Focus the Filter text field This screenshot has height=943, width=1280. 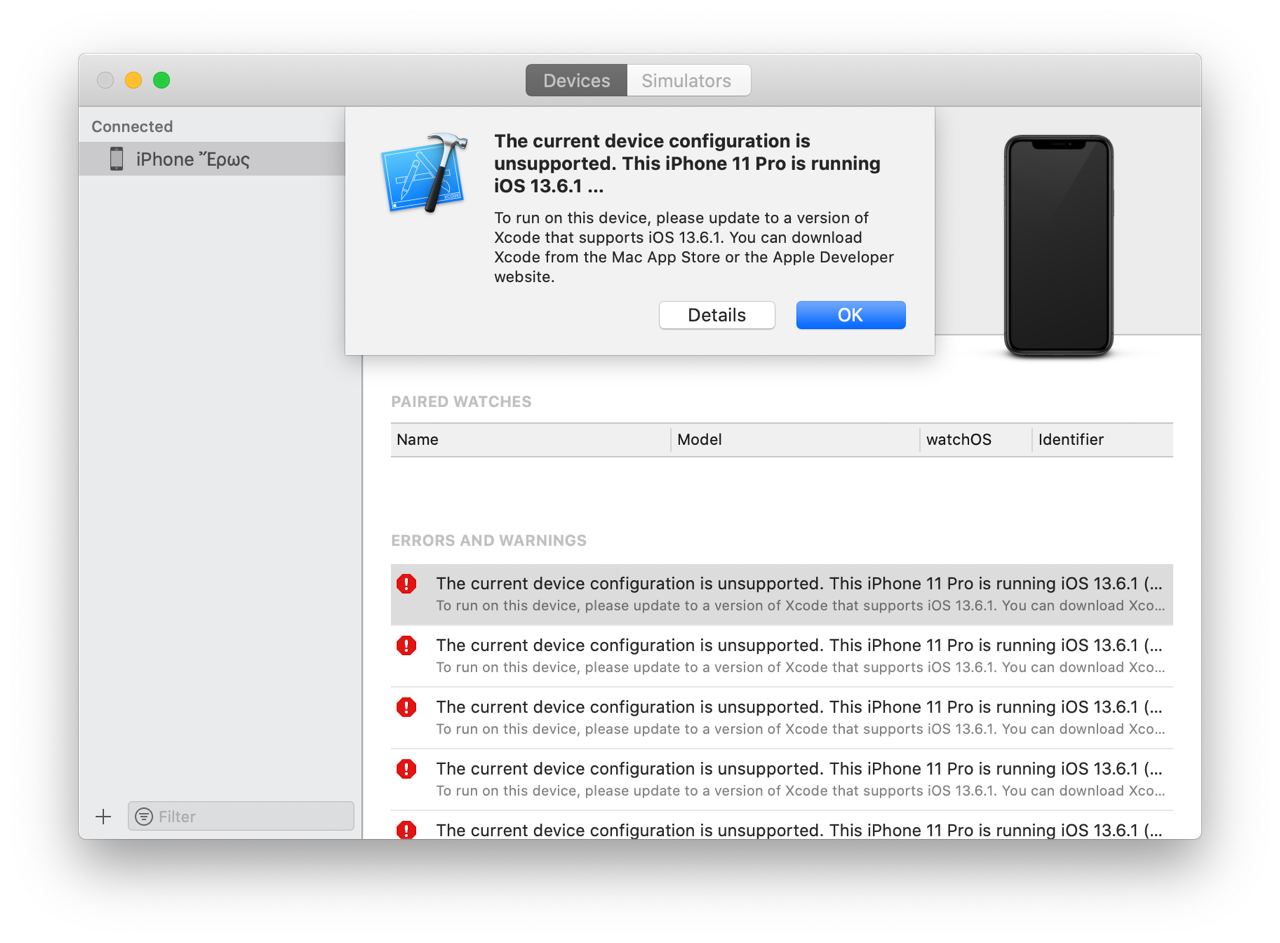[241, 816]
